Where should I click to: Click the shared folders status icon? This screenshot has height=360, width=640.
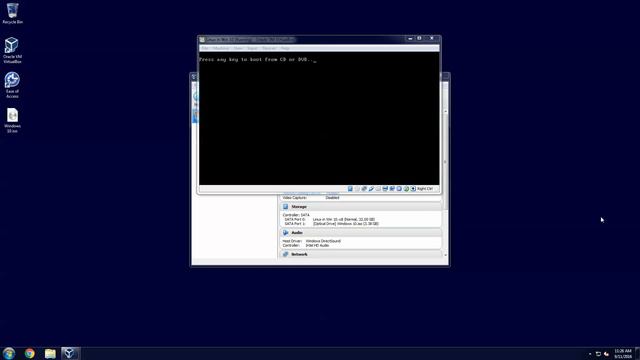(x=378, y=189)
